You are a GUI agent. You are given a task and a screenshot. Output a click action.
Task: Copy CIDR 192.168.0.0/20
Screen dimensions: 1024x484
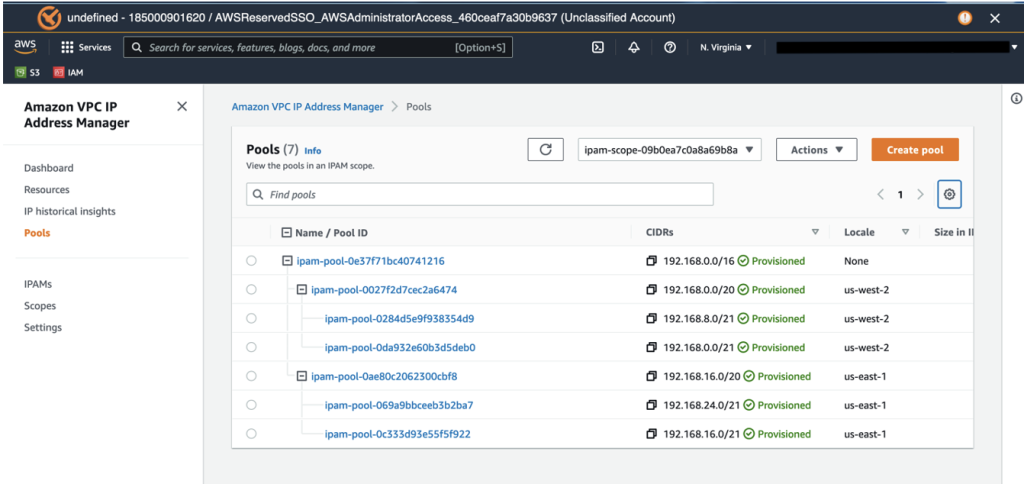coord(651,290)
